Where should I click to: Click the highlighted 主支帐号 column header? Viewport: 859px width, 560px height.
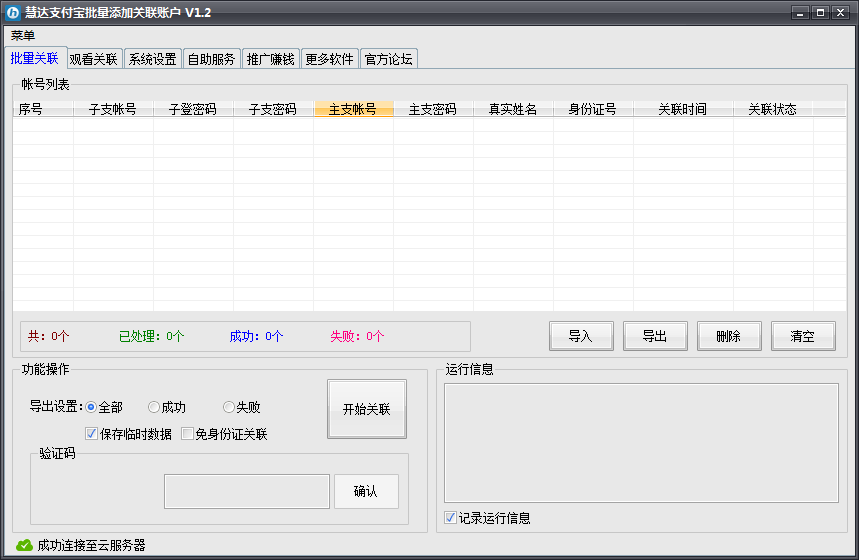(353, 109)
